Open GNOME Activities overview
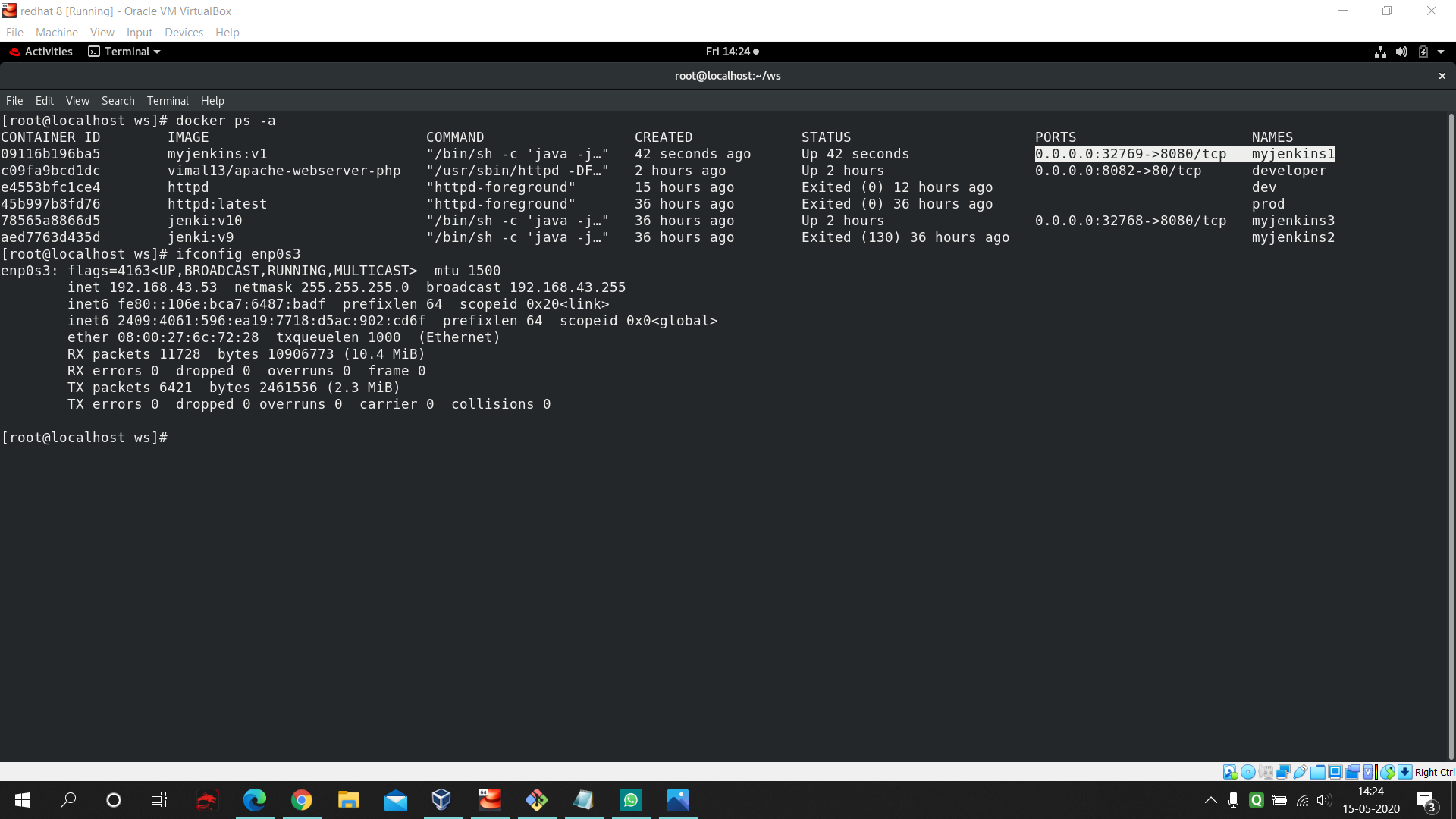Image resolution: width=1456 pixels, height=819 pixels. (41, 52)
